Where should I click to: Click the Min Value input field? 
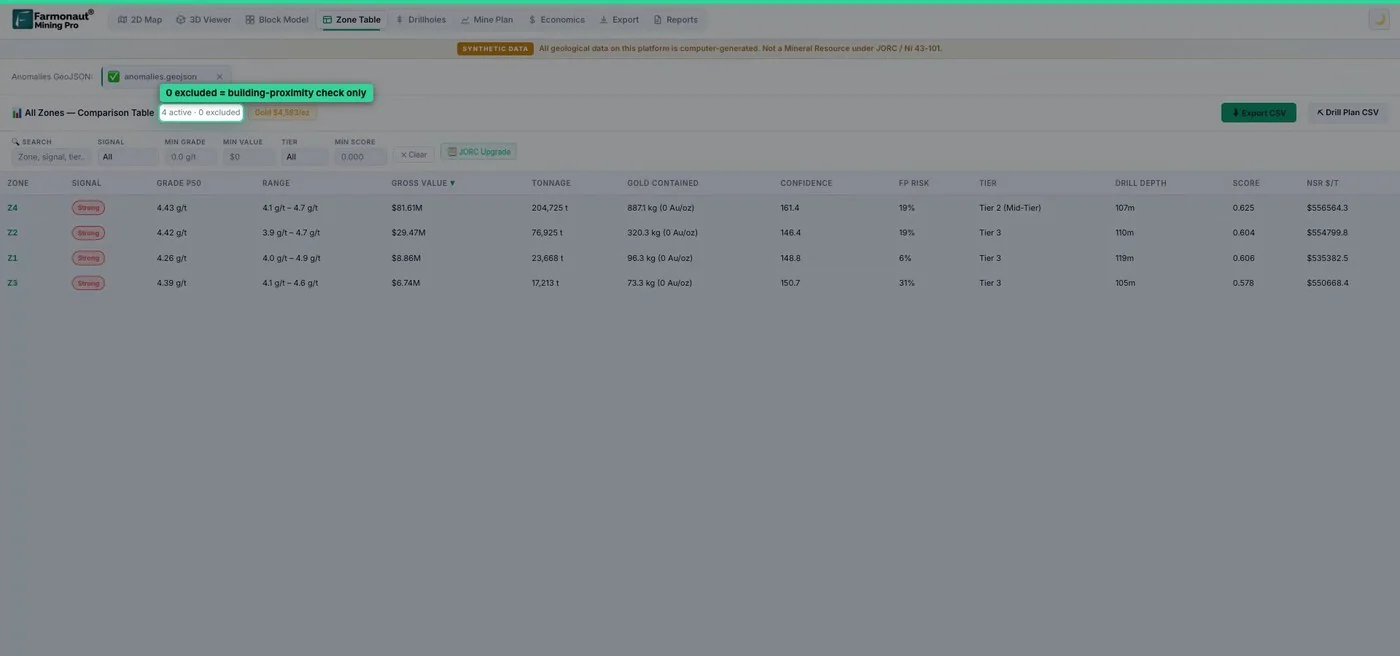coord(248,157)
